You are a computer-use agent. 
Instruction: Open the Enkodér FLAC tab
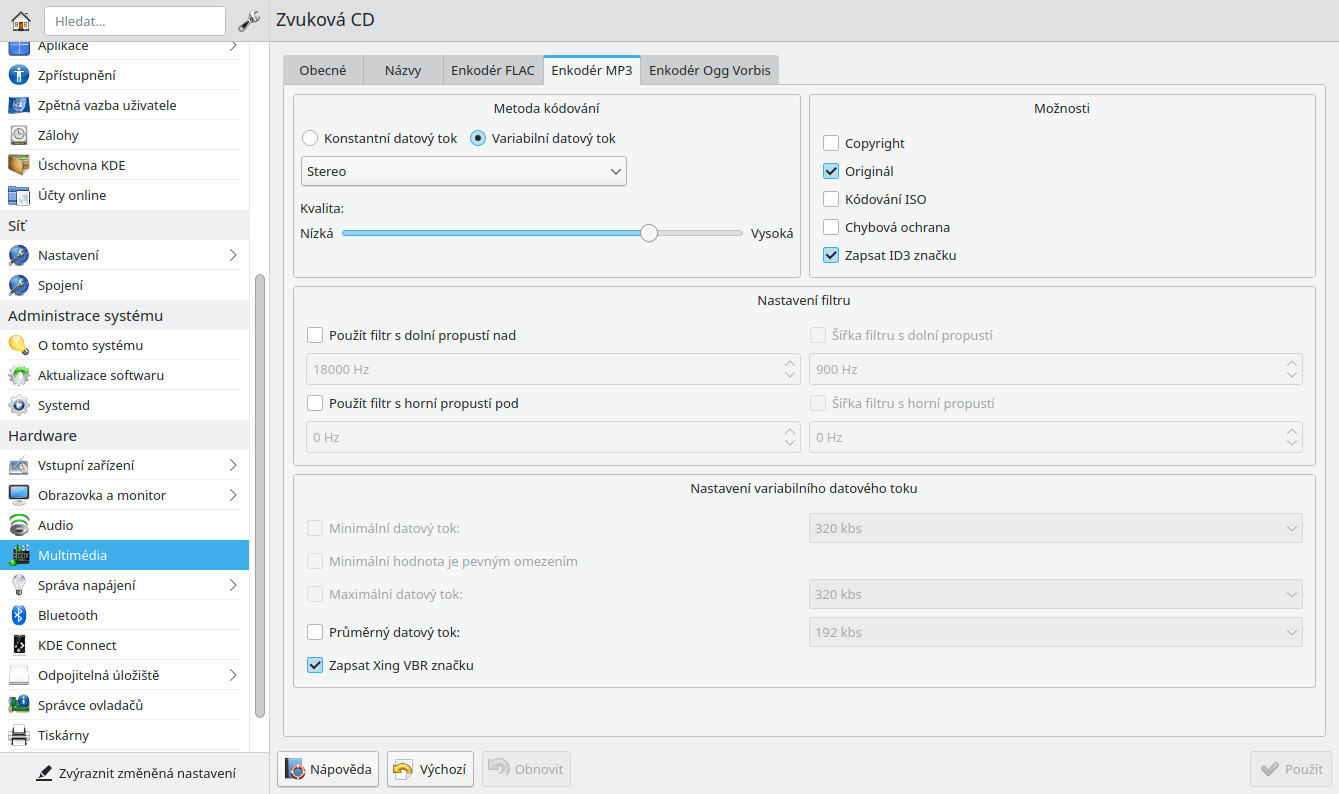pyautogui.click(x=493, y=70)
